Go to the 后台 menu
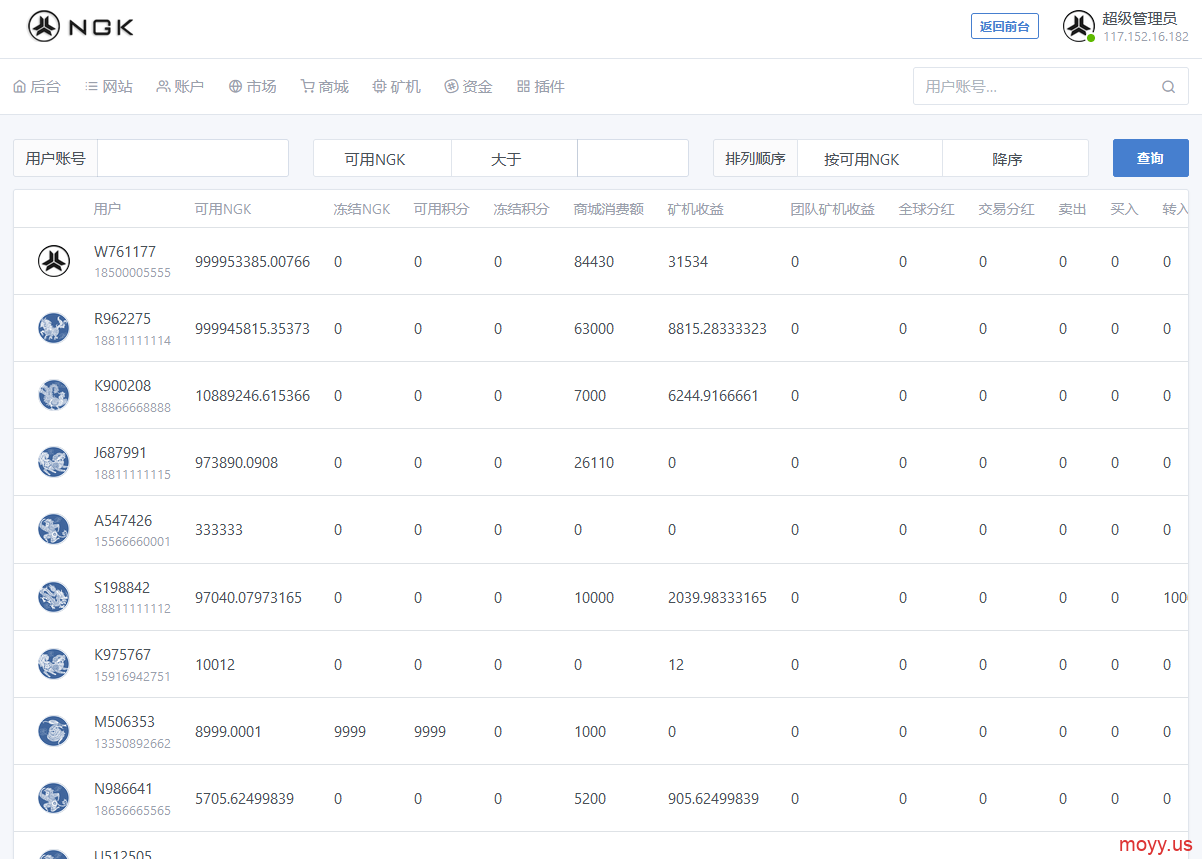 pyautogui.click(x=37, y=87)
